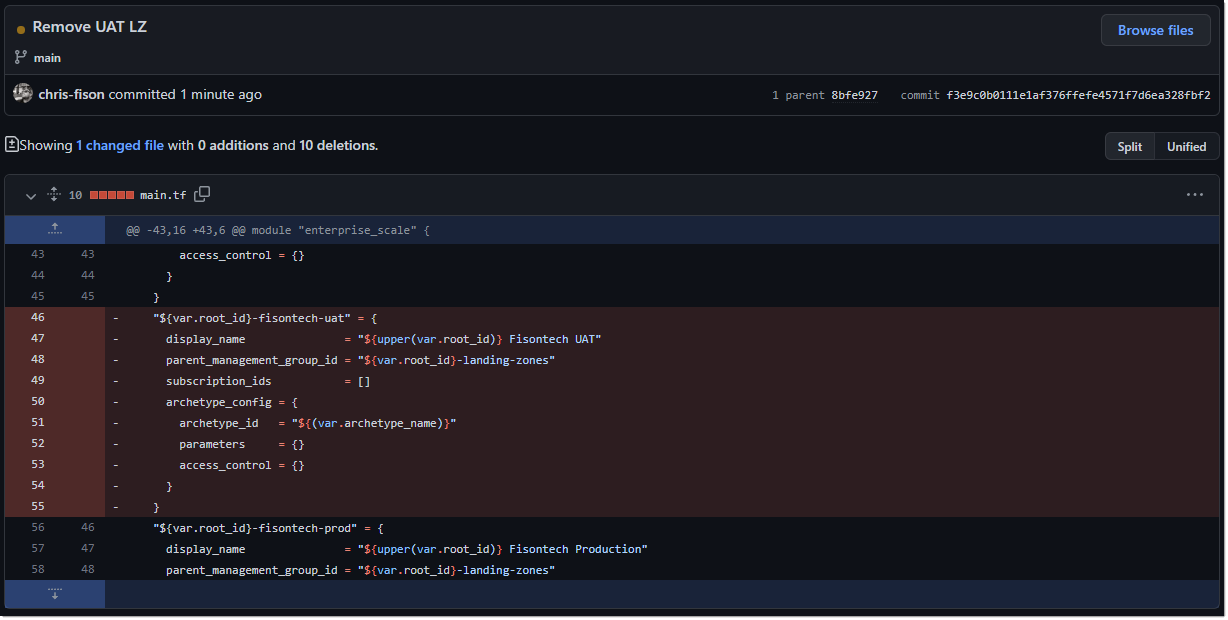Screen dimensions: 1228x620
Task: Click the Browse files button
Action: (1155, 30)
